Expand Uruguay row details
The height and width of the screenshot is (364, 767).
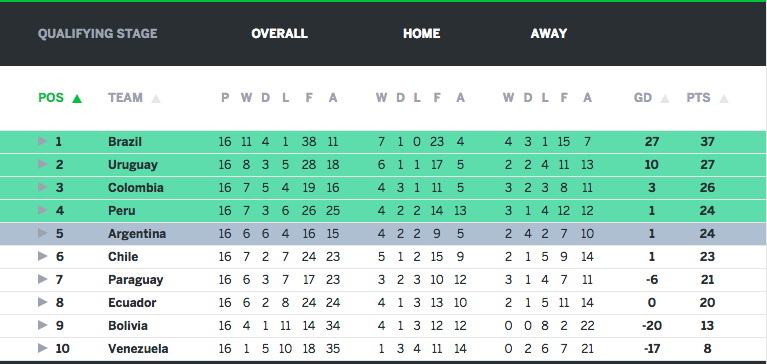43,164
